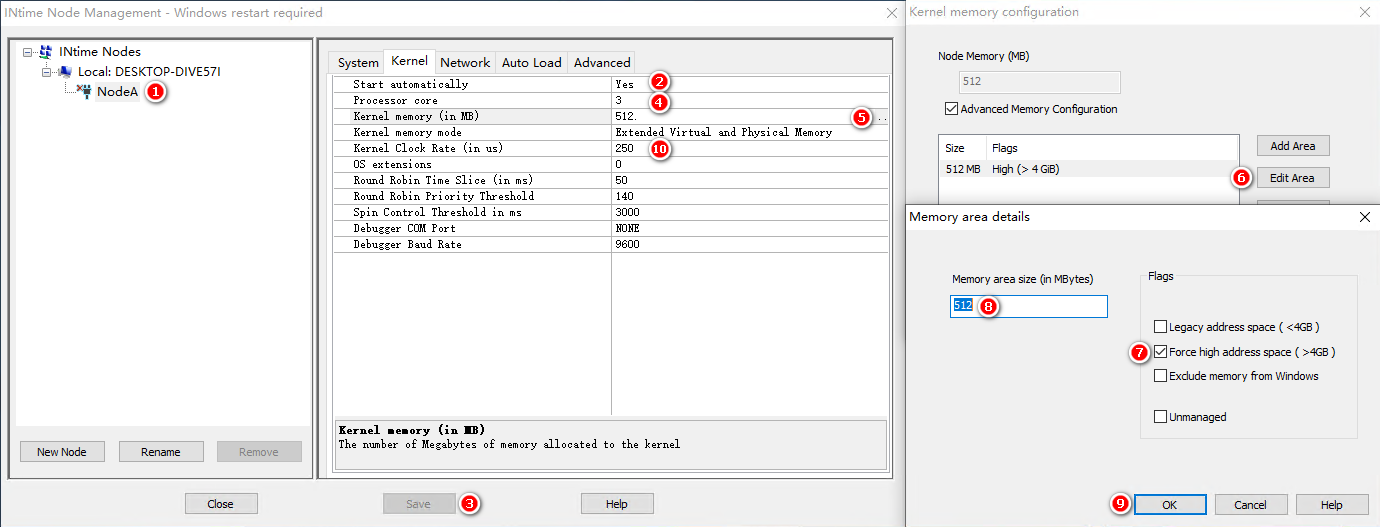Screen dimensions: 1380x527
Task: Toggle the Unmanaged checkbox
Action: point(1160,417)
